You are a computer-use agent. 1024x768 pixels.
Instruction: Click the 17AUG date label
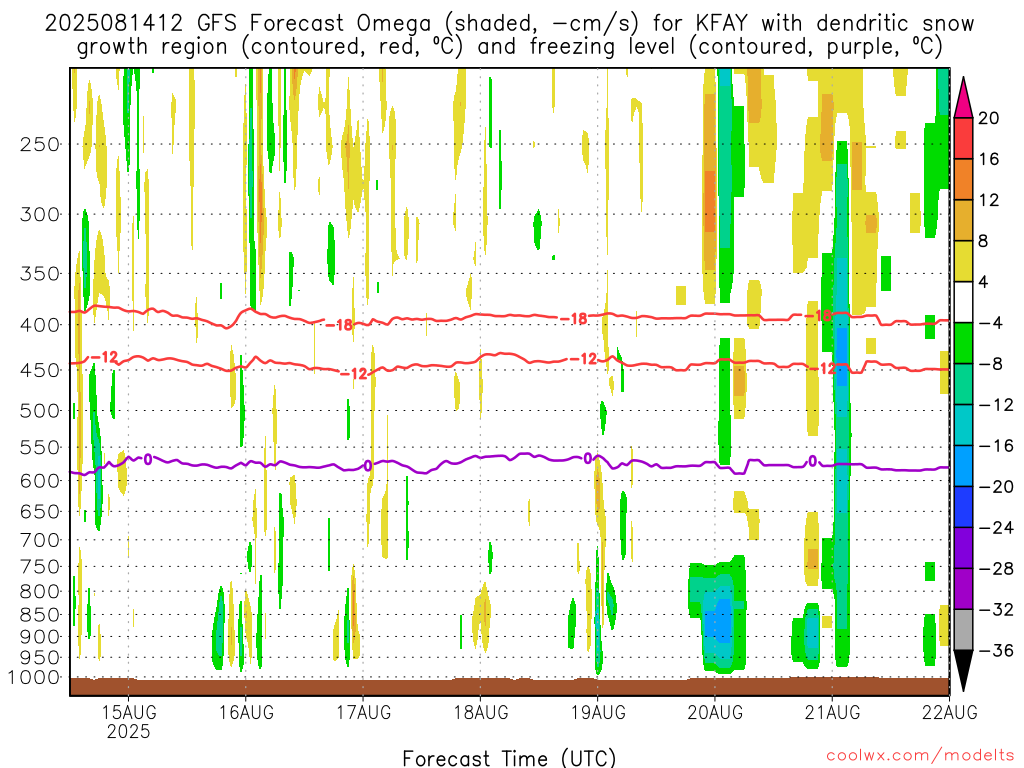pos(363,712)
